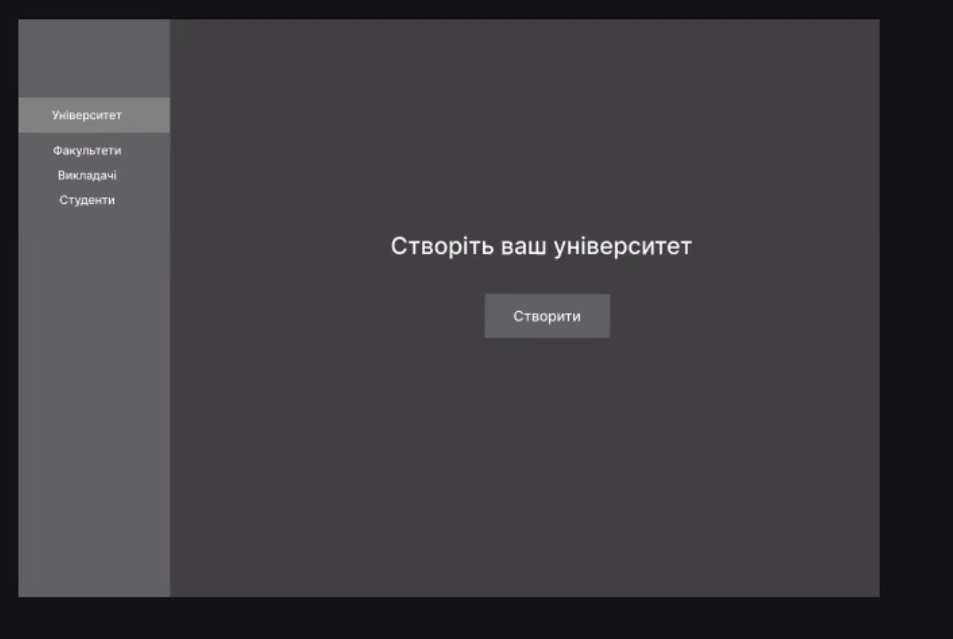Click empty sidebar area below Студенти
Image resolution: width=953 pixels, height=639 pixels.
click(x=93, y=400)
